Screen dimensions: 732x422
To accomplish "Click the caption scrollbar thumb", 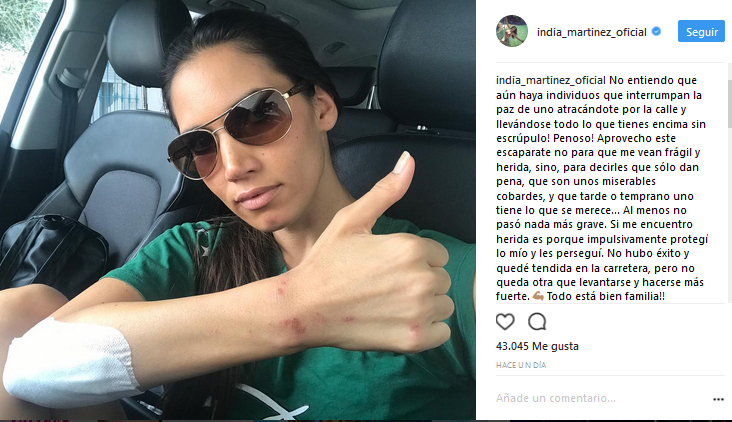I will 729,103.
